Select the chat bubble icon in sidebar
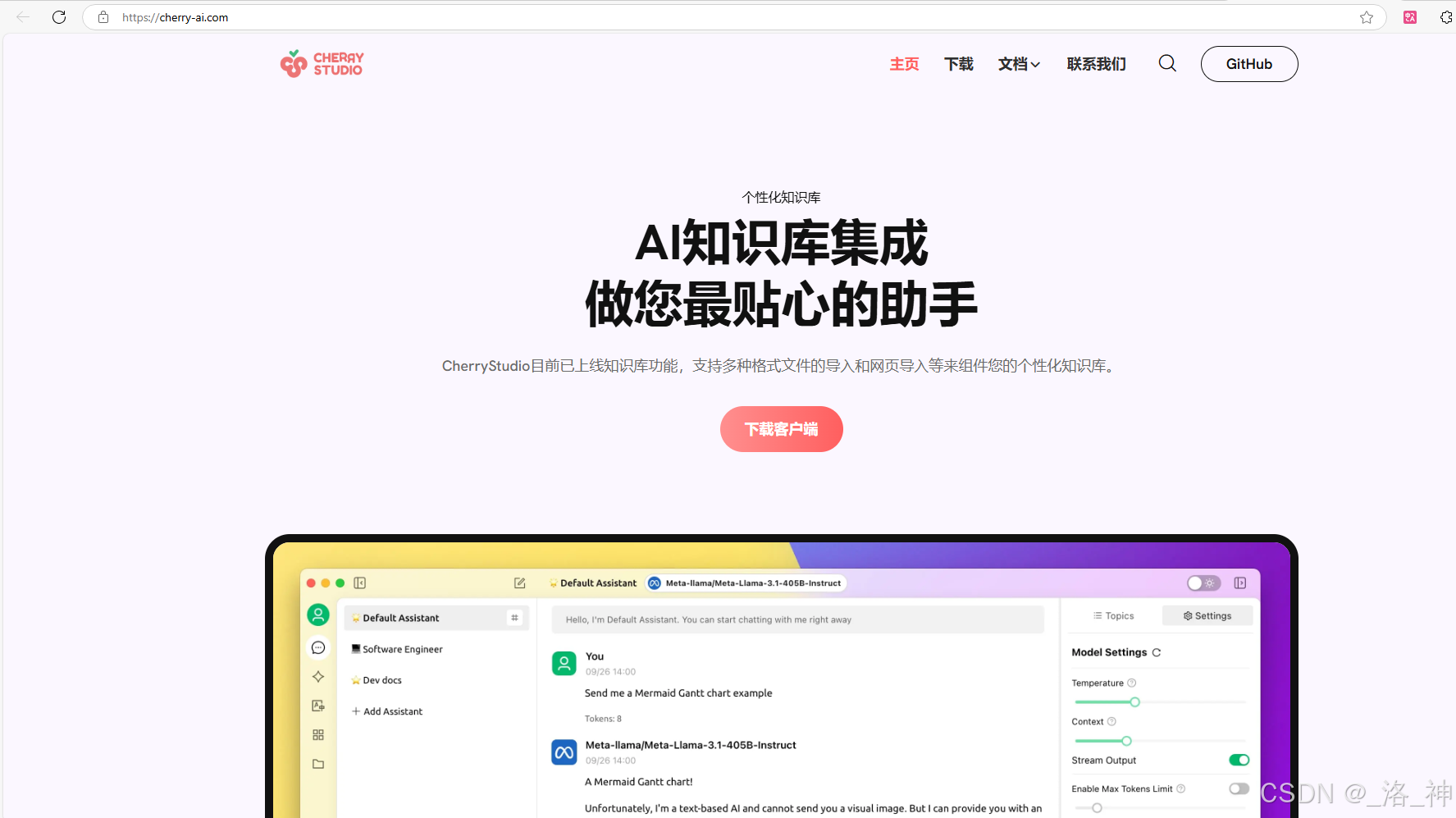1456x818 pixels. (x=317, y=647)
